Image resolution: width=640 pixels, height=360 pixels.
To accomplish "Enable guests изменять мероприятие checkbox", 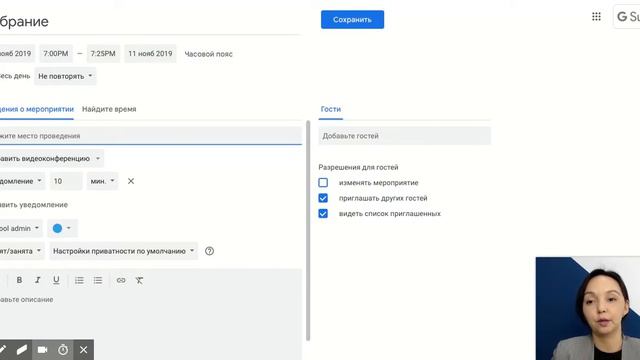I will 323,182.
